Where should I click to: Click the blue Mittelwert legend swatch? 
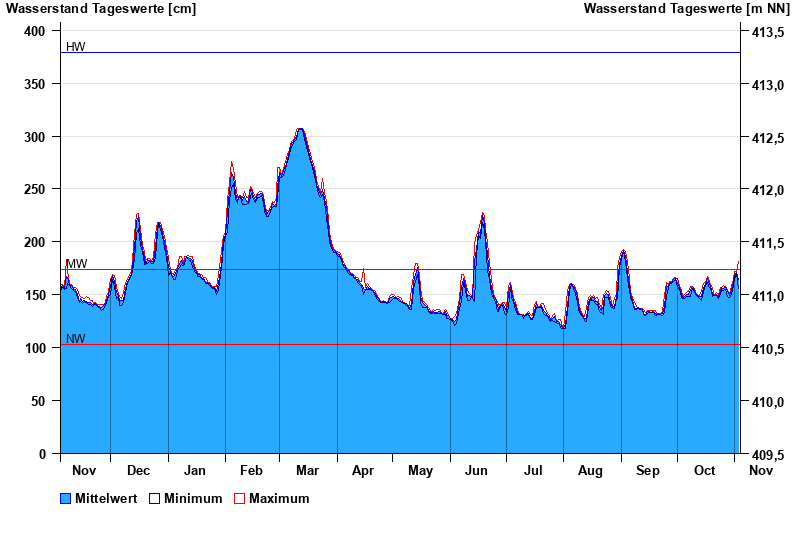point(66,498)
